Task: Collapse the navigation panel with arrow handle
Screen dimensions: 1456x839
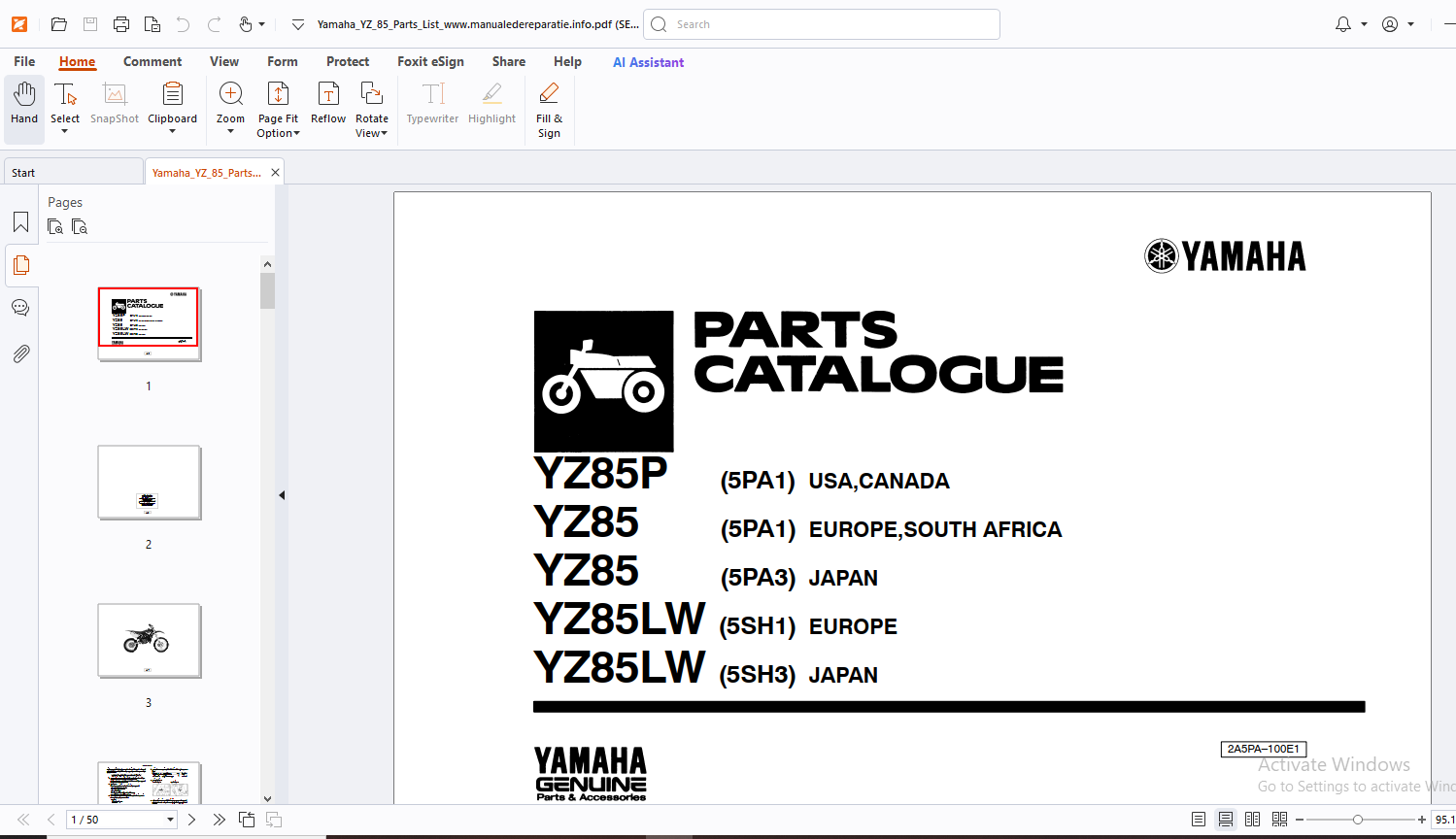Action: click(x=282, y=495)
